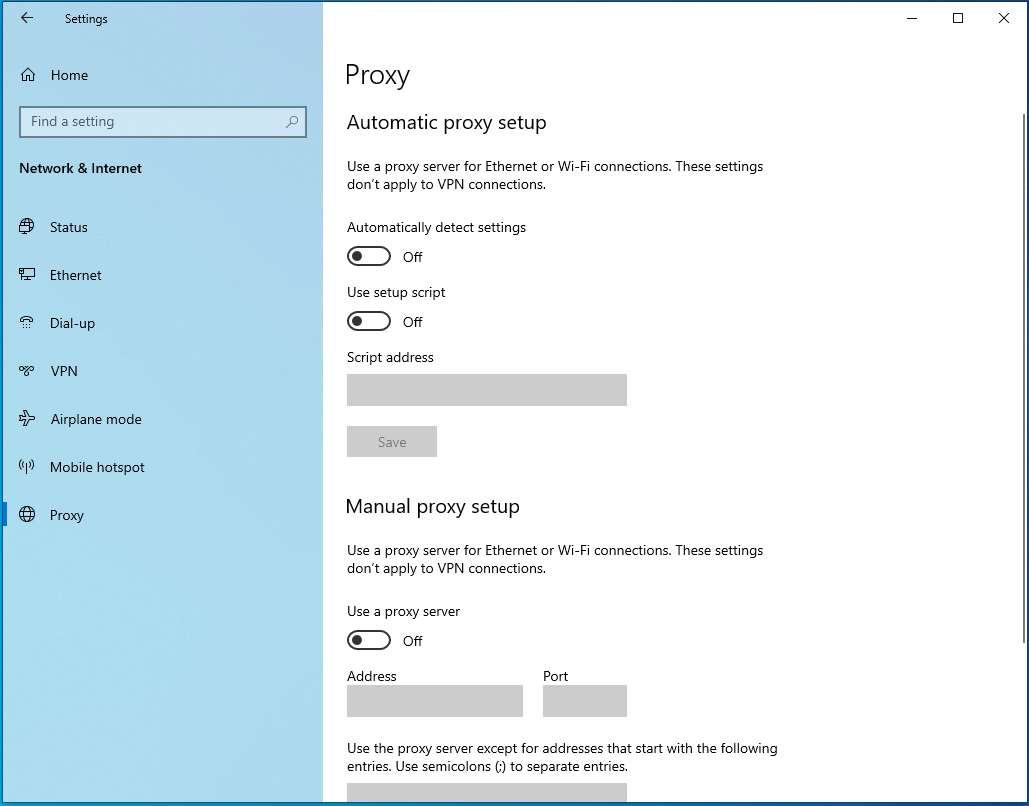Click the back arrow icon
Image resolution: width=1029 pixels, height=806 pixels.
(x=27, y=18)
